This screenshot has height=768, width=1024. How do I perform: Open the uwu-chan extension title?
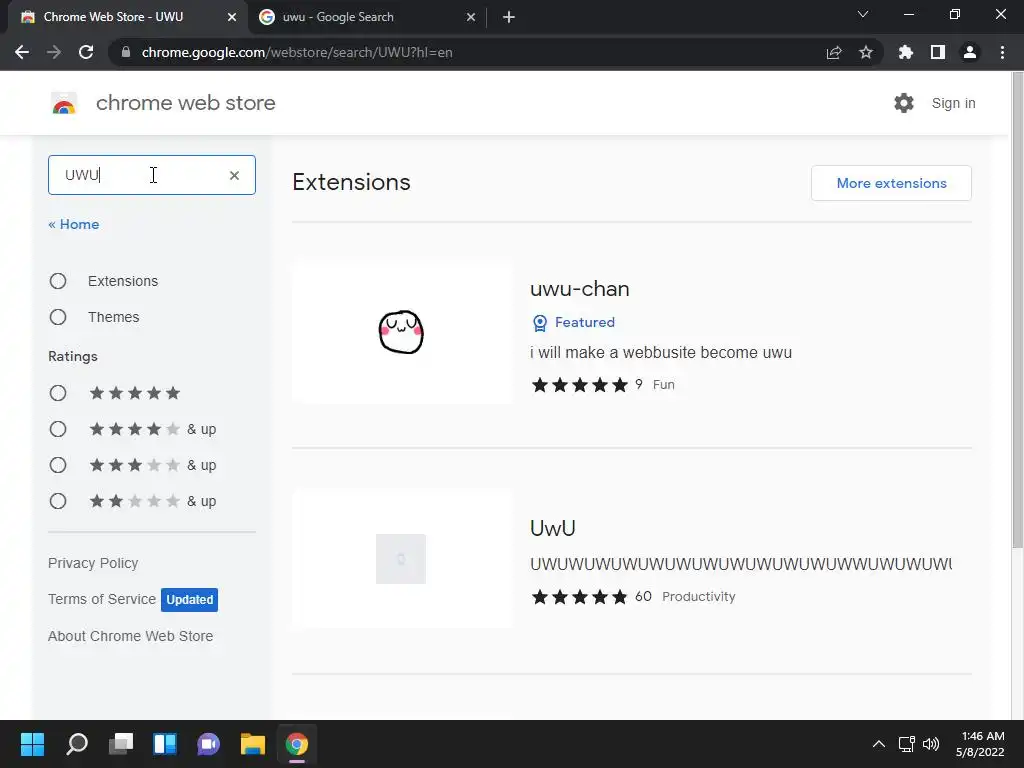coord(579,289)
